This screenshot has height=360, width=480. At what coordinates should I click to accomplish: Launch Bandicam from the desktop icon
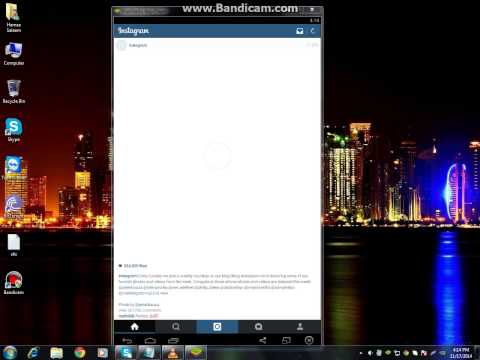tap(14, 283)
